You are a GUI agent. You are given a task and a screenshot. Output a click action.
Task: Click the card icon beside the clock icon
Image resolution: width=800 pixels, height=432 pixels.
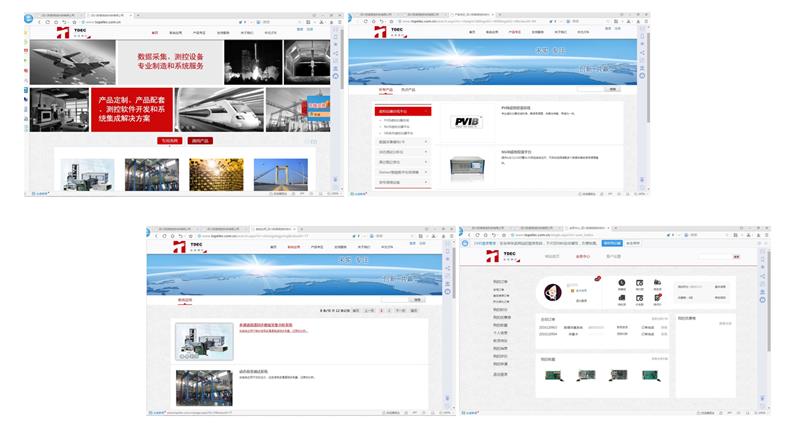[x=639, y=283]
